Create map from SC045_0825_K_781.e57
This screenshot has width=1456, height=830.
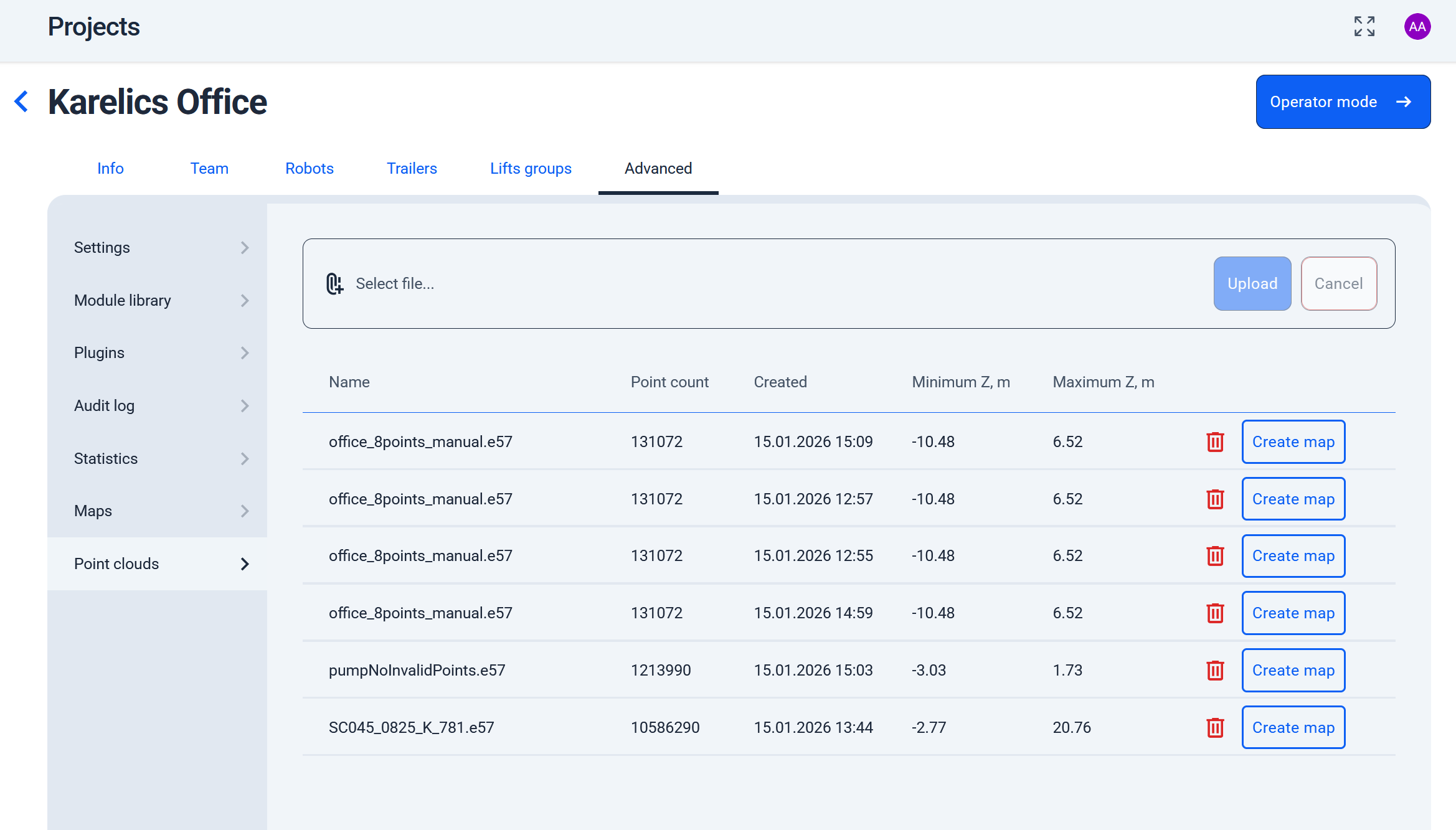[1293, 728]
